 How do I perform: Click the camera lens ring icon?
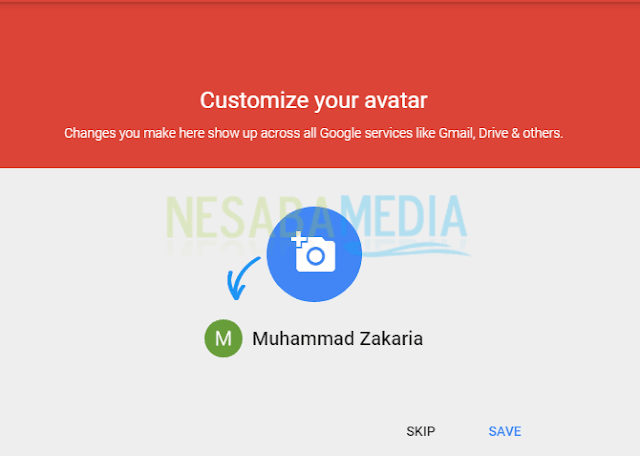315,256
